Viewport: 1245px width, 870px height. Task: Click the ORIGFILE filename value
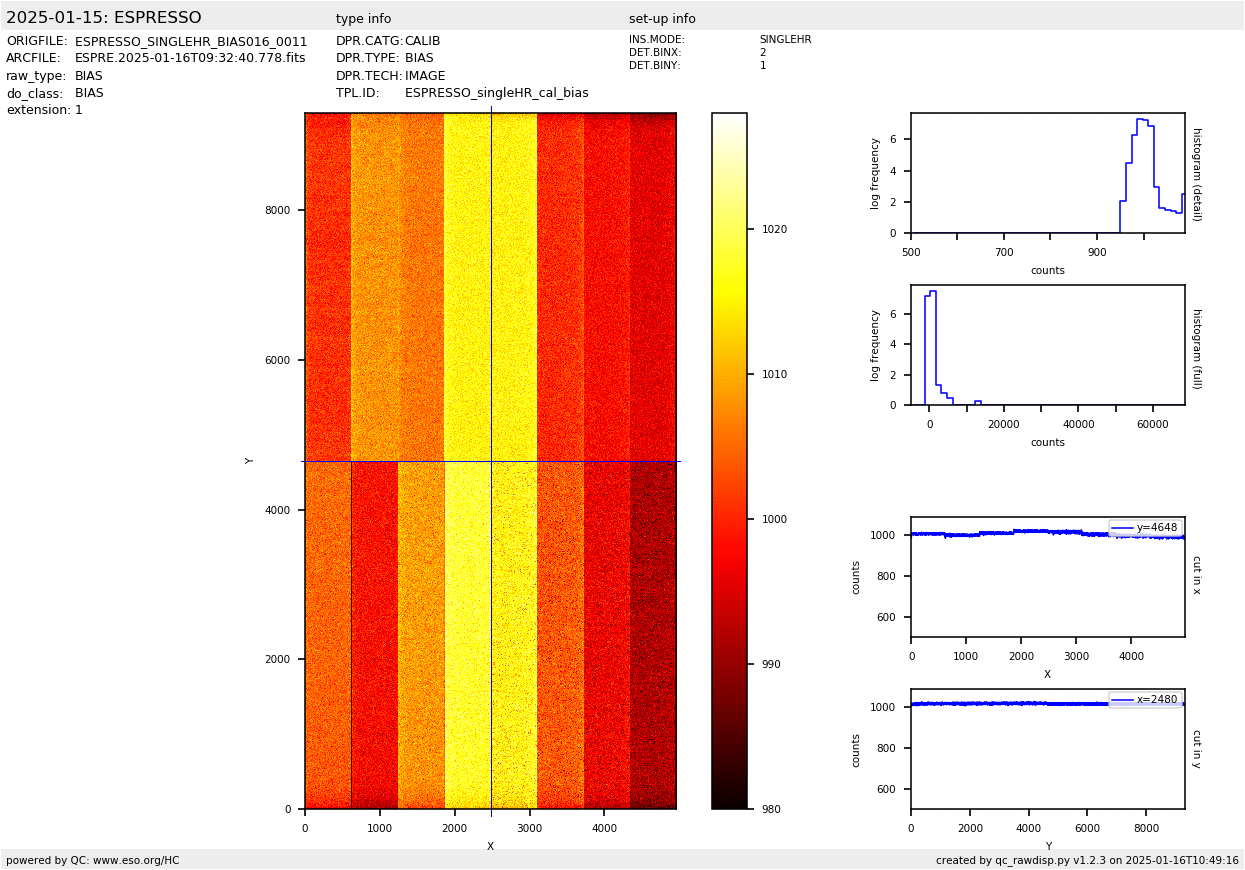click(191, 42)
